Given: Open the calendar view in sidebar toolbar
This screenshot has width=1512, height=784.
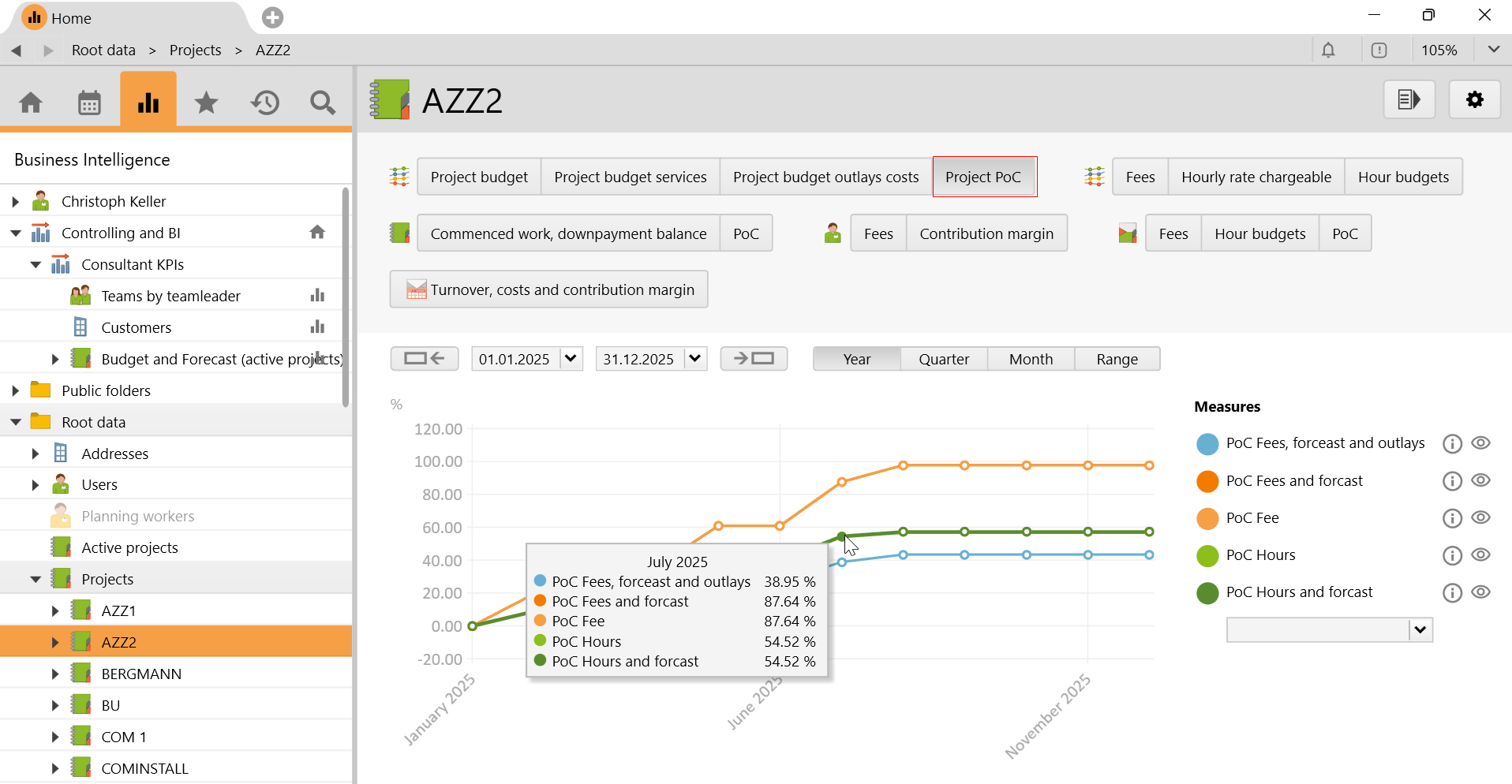Looking at the screenshot, I should (89, 103).
